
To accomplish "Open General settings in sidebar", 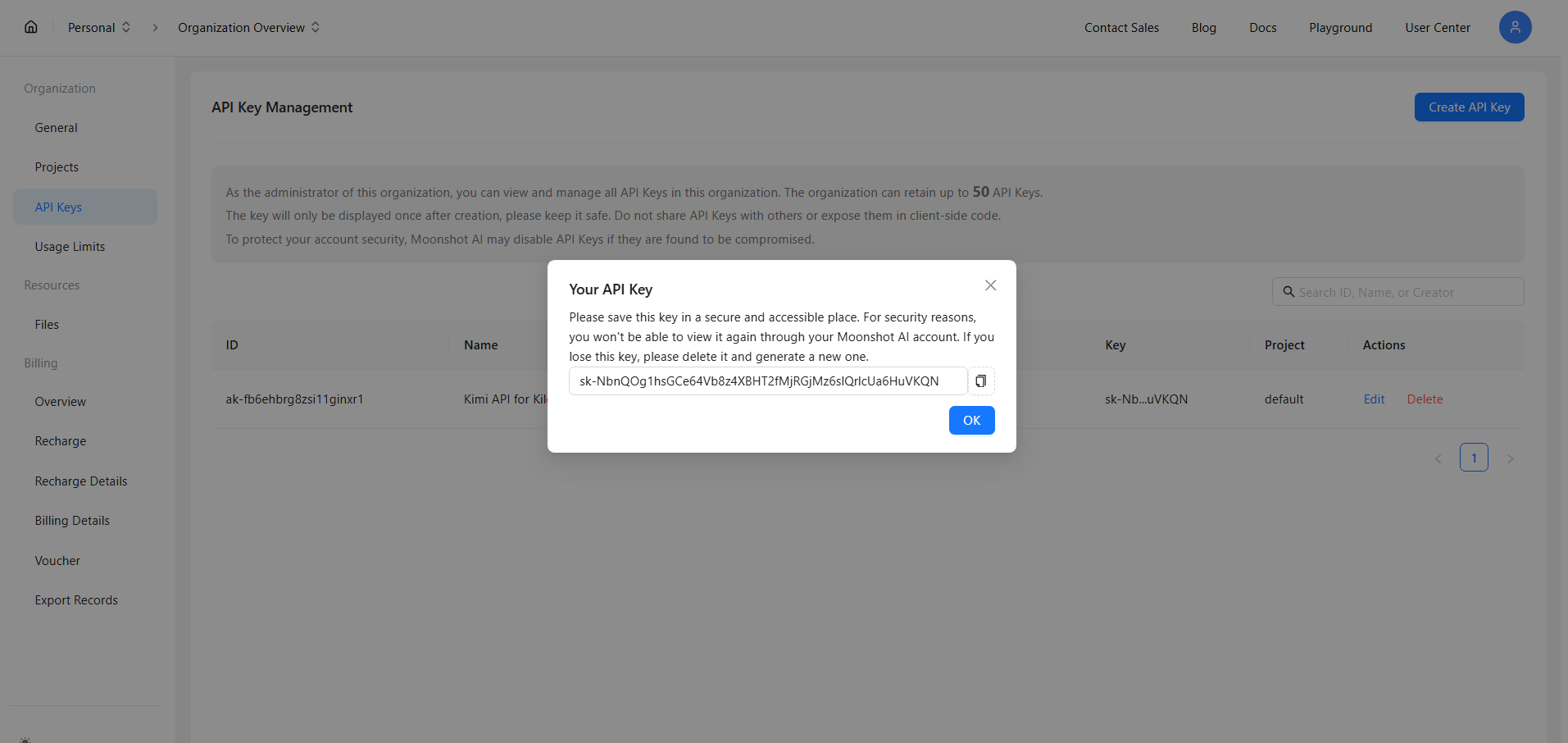I will click(85, 128).
